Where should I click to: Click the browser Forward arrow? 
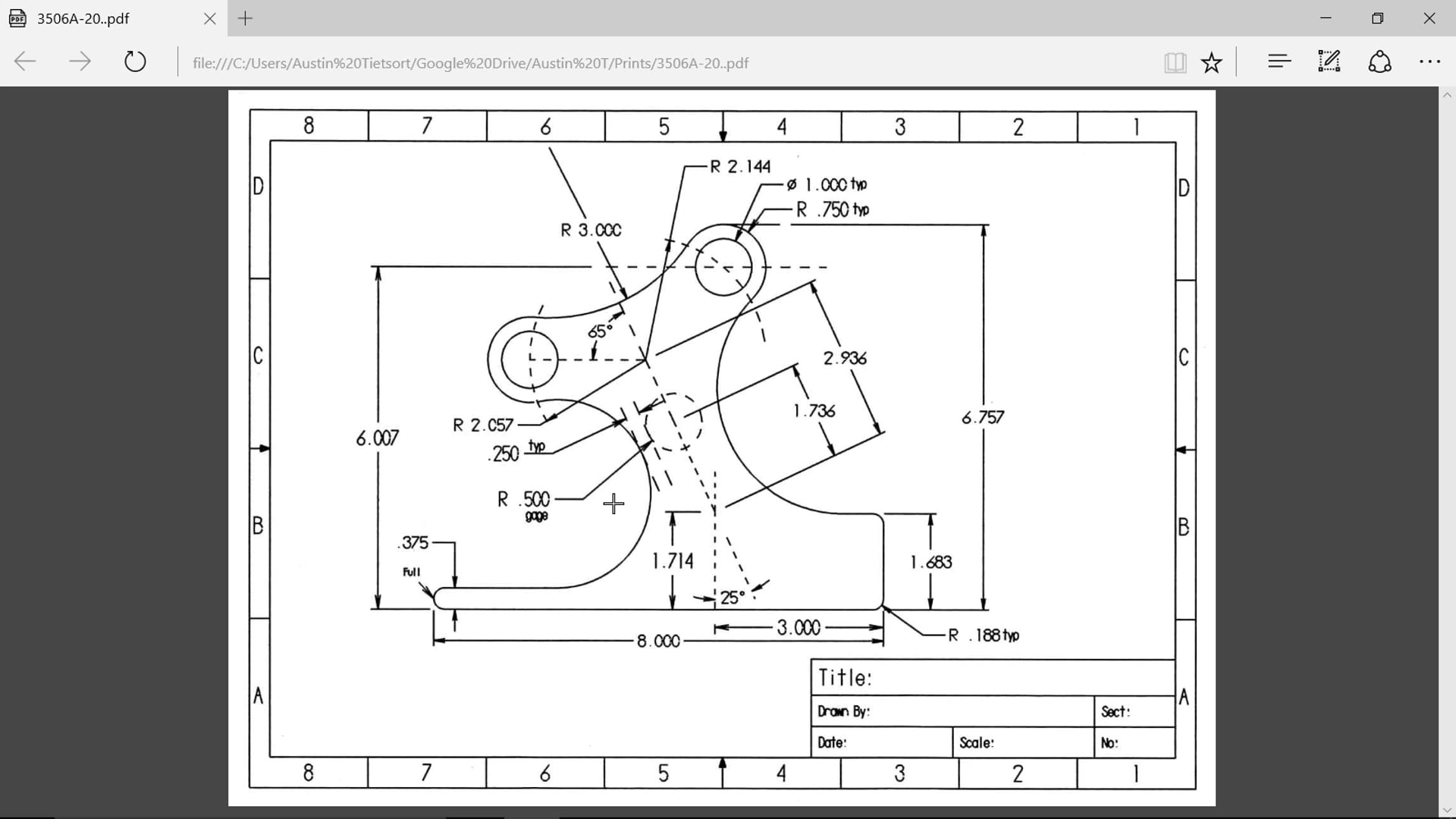pos(80,61)
